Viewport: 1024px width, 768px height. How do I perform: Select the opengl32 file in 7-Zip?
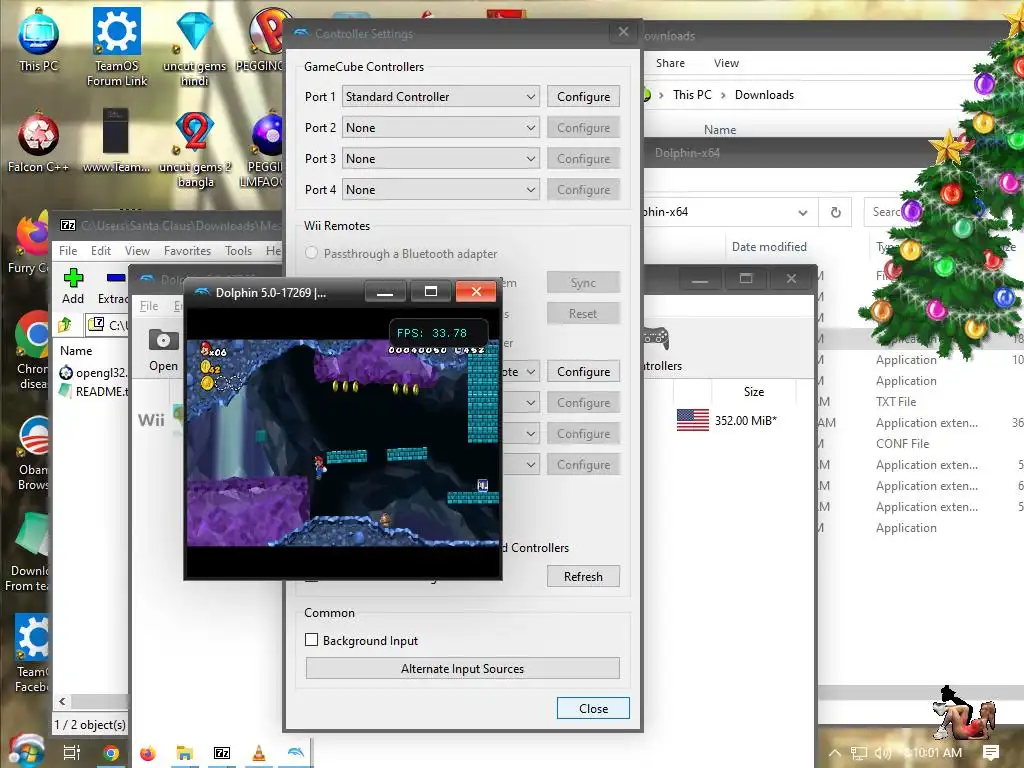pyautogui.click(x=92, y=373)
